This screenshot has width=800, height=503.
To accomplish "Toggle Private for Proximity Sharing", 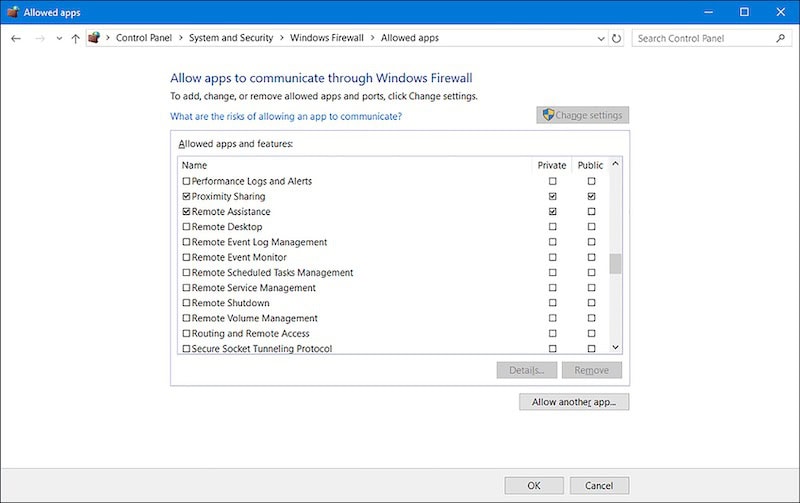I will tap(553, 196).
